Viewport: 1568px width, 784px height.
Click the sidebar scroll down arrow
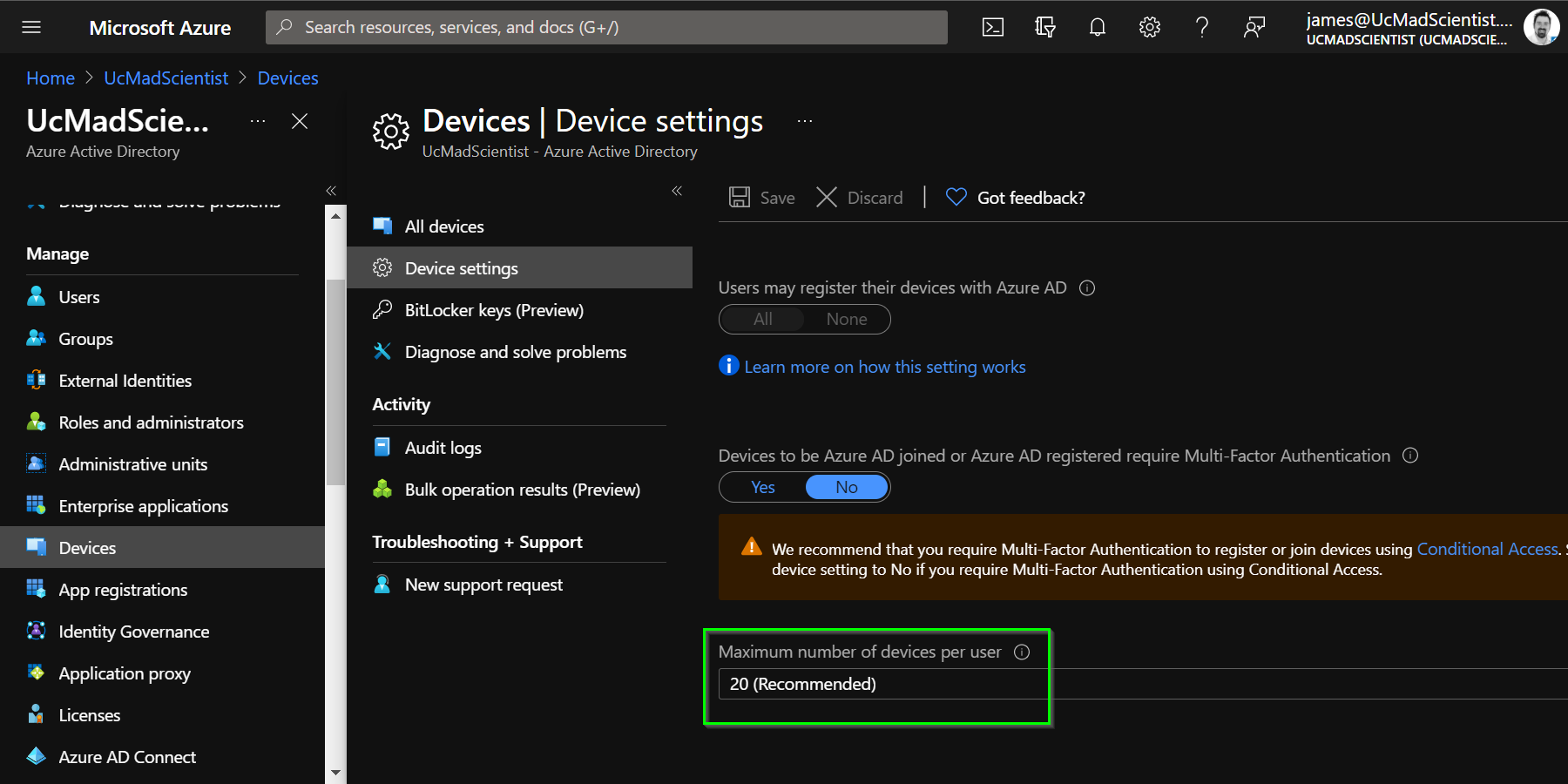click(335, 773)
